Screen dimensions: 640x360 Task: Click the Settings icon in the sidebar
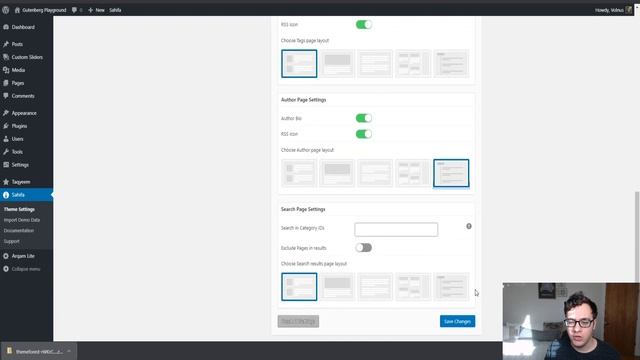[x=6, y=165]
